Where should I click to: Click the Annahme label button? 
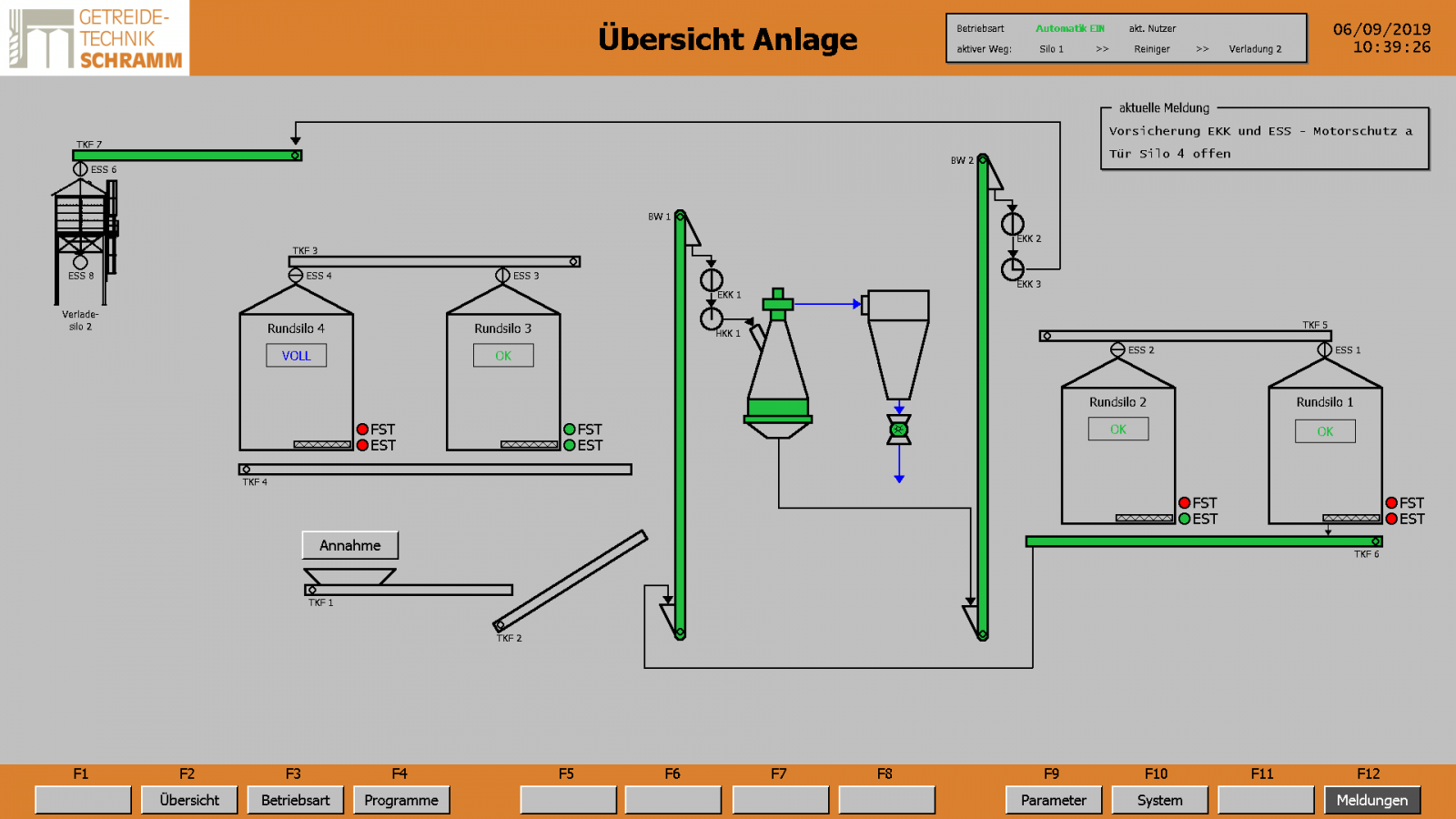click(350, 545)
